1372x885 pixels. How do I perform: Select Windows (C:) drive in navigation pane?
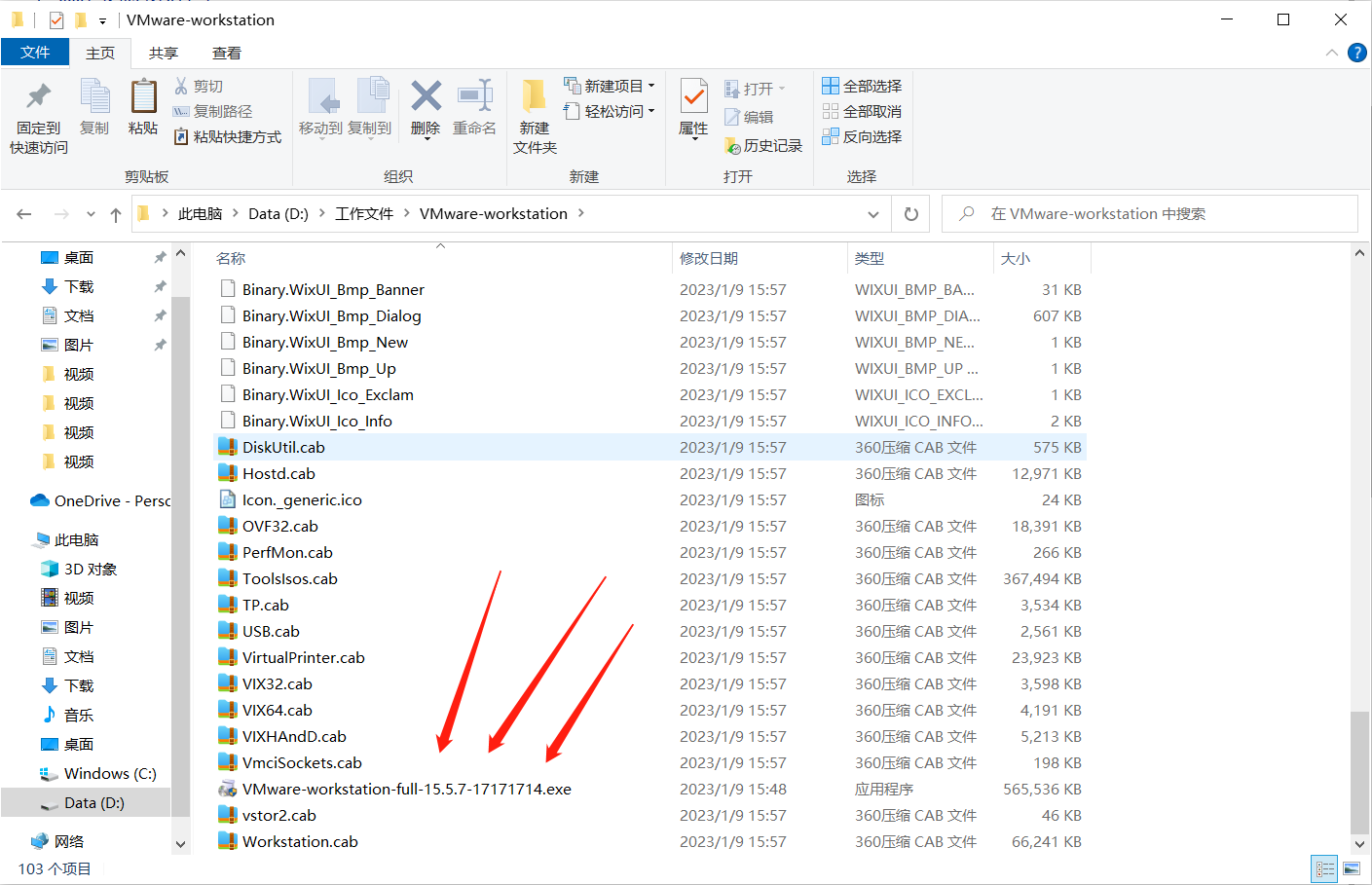point(97,773)
